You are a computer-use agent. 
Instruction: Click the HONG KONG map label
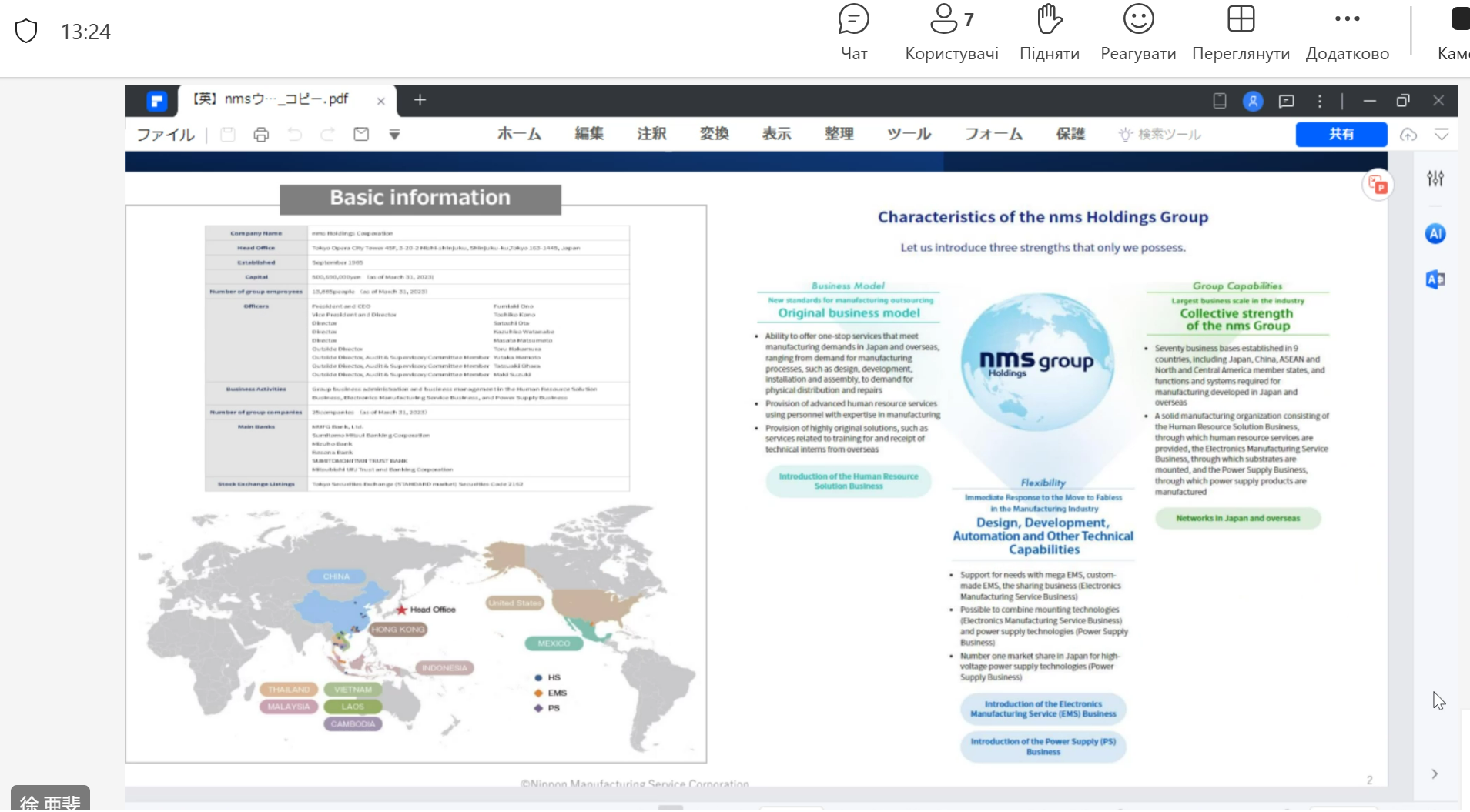(398, 630)
